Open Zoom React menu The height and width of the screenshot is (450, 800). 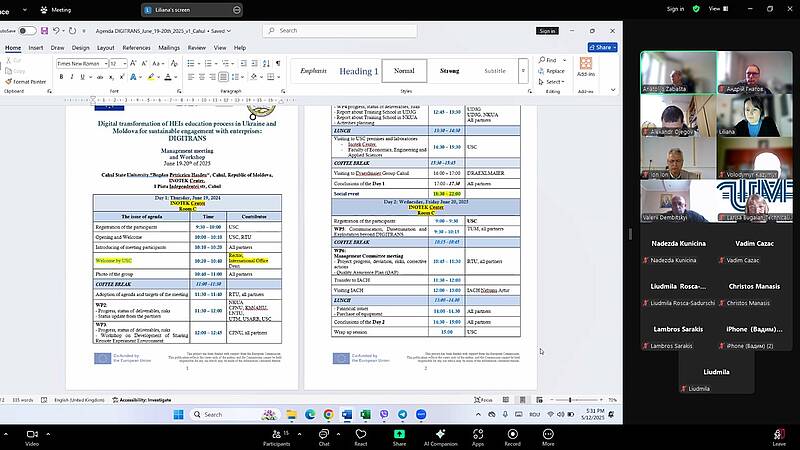(x=361, y=438)
